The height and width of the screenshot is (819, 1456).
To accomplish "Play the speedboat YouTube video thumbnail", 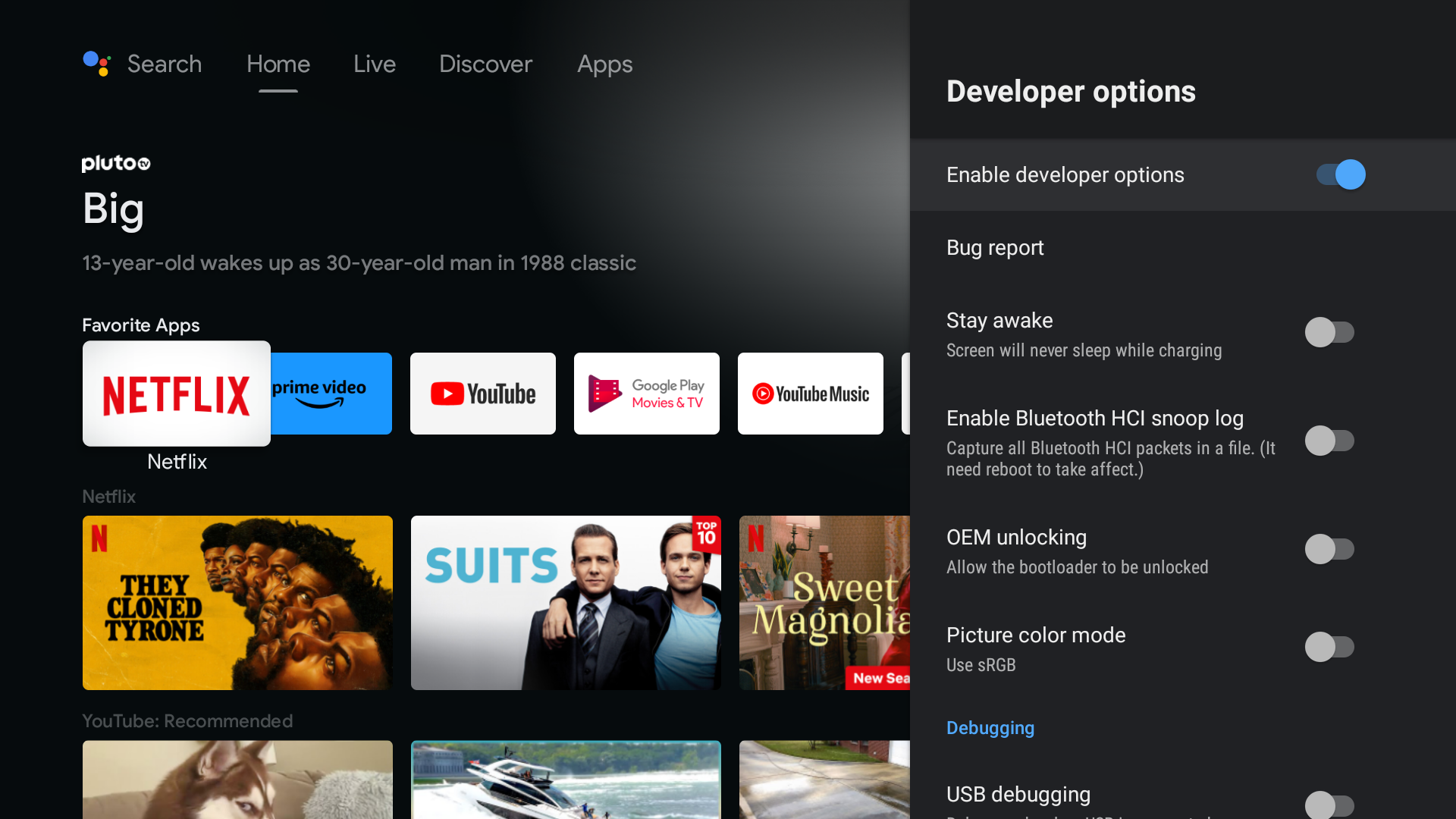I will pyautogui.click(x=566, y=780).
